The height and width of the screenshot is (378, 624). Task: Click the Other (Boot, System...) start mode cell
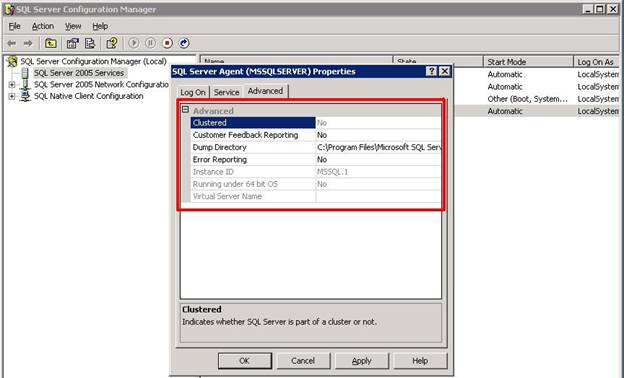[528, 99]
